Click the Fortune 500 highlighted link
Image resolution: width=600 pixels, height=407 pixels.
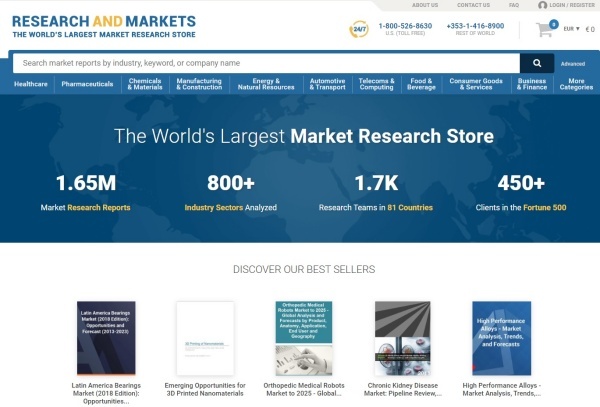click(545, 208)
